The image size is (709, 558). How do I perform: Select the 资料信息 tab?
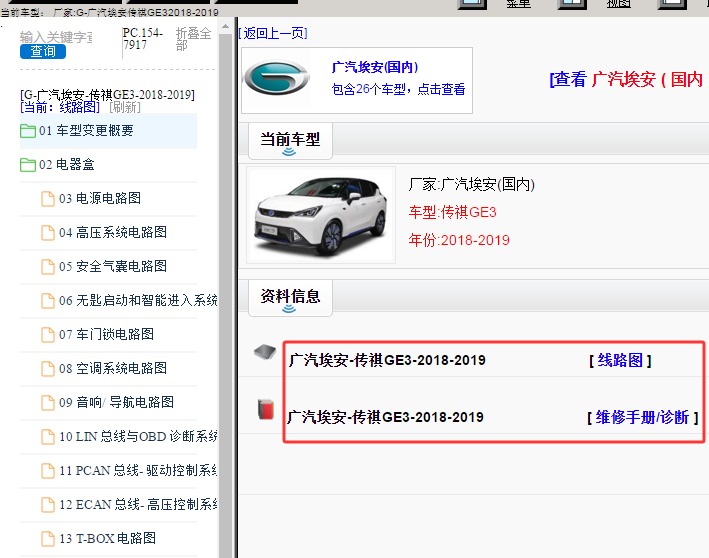point(290,298)
